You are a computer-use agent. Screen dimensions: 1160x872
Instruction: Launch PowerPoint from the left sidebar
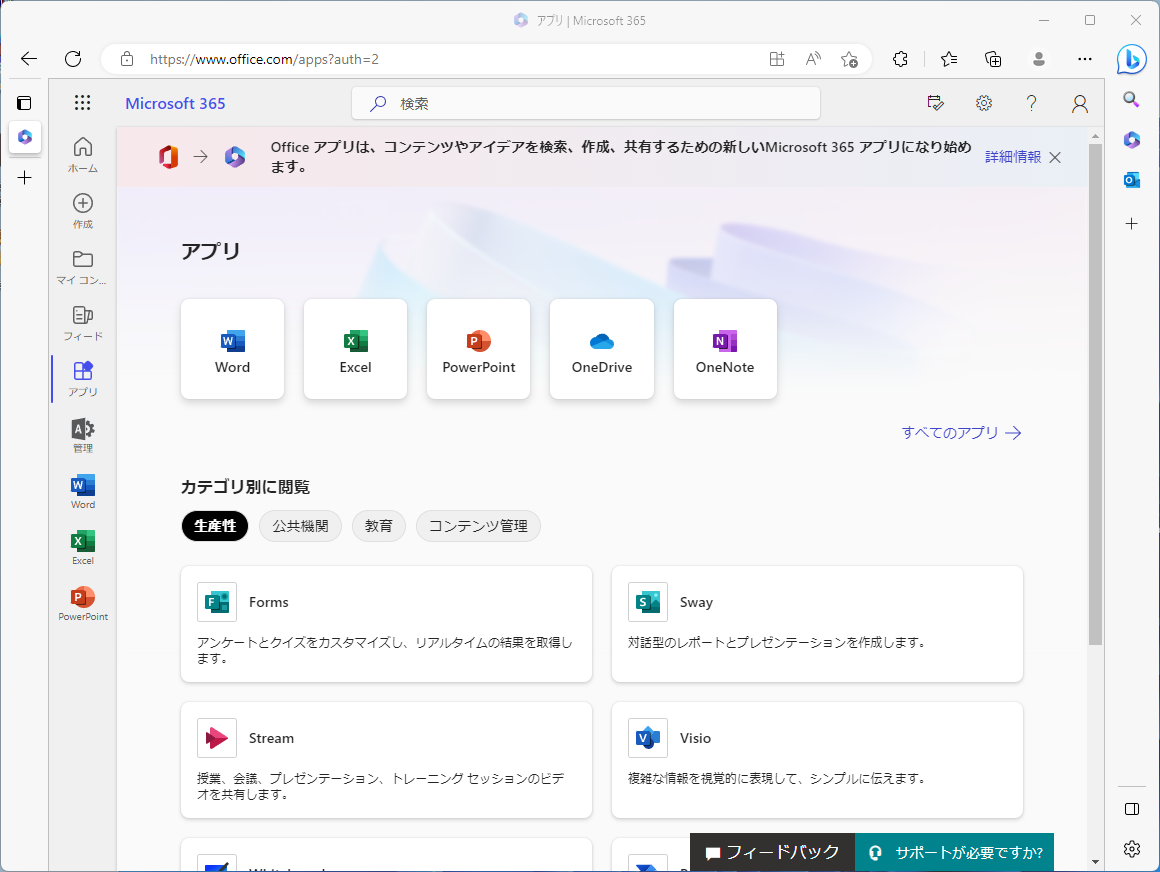pos(83,604)
